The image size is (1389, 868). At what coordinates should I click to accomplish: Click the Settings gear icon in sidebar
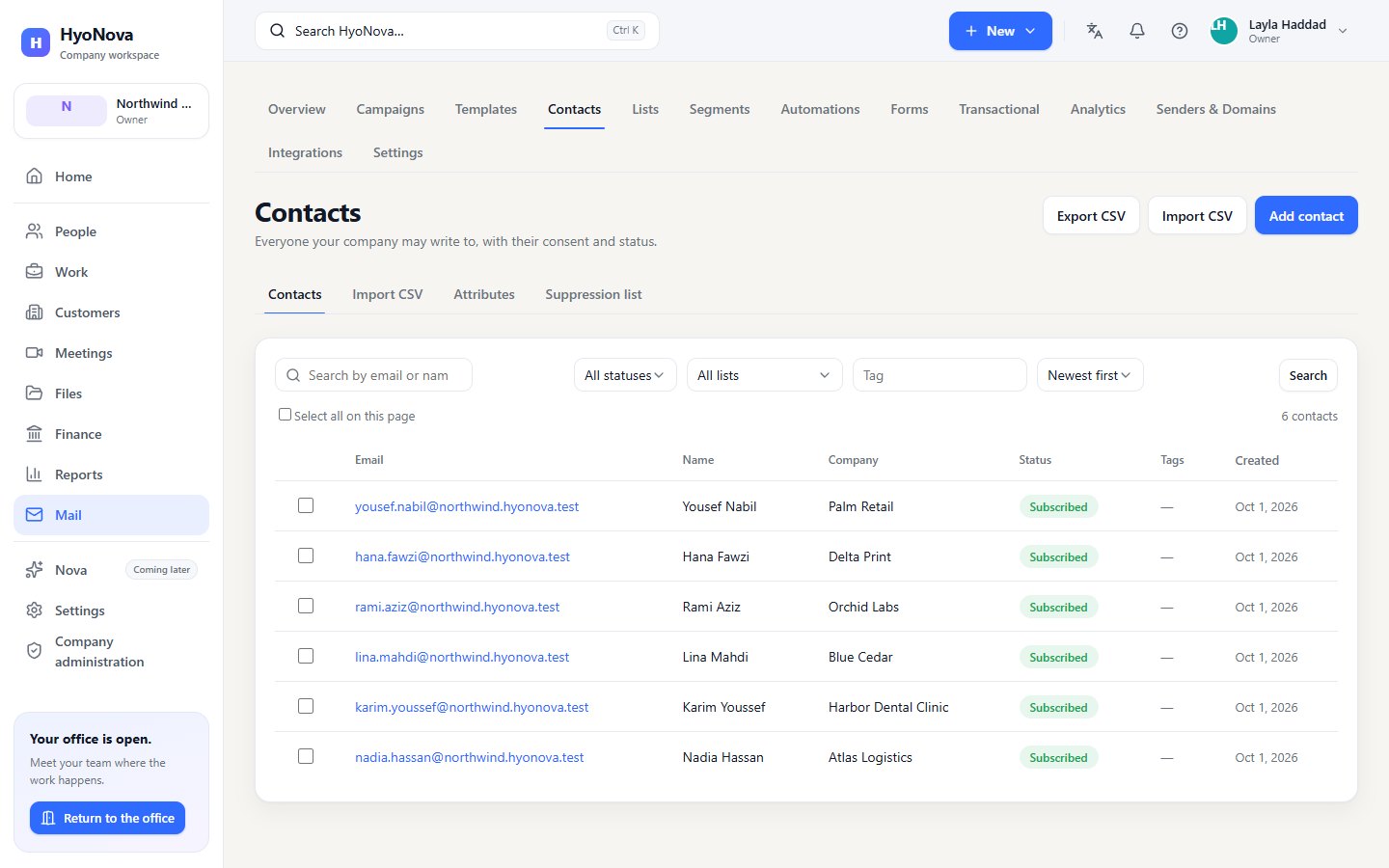click(35, 610)
